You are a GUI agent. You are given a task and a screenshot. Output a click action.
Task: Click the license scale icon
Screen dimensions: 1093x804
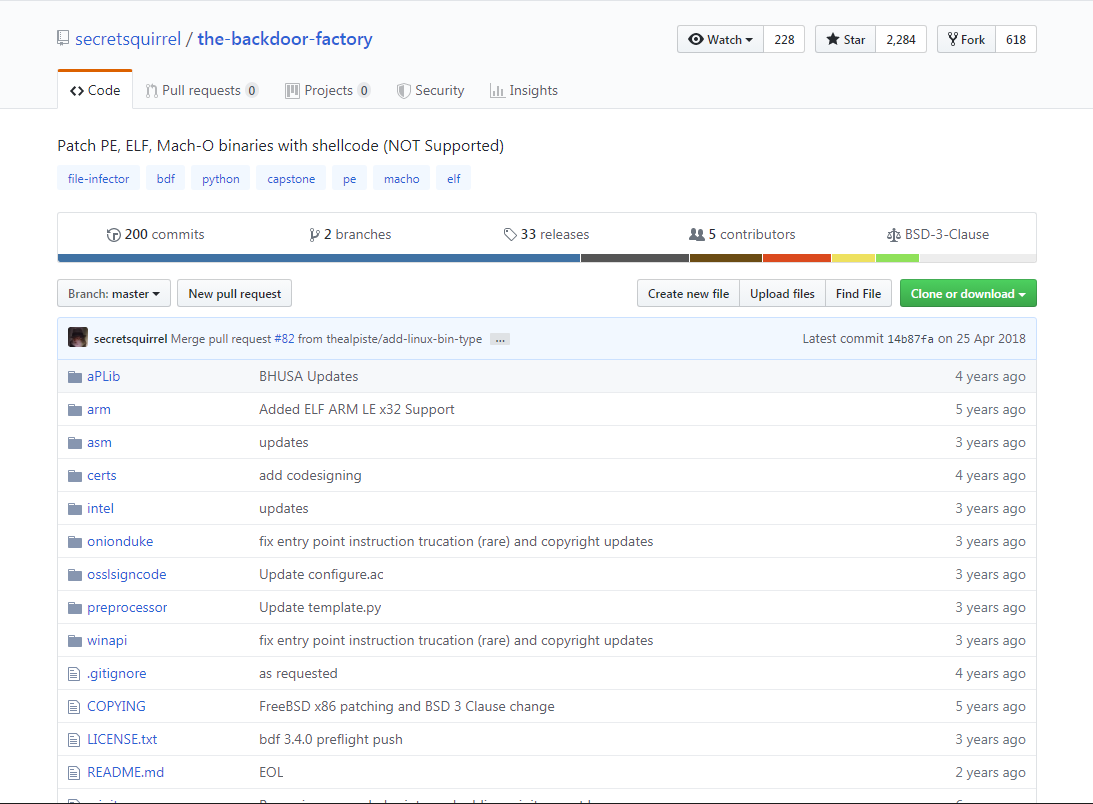tap(894, 235)
